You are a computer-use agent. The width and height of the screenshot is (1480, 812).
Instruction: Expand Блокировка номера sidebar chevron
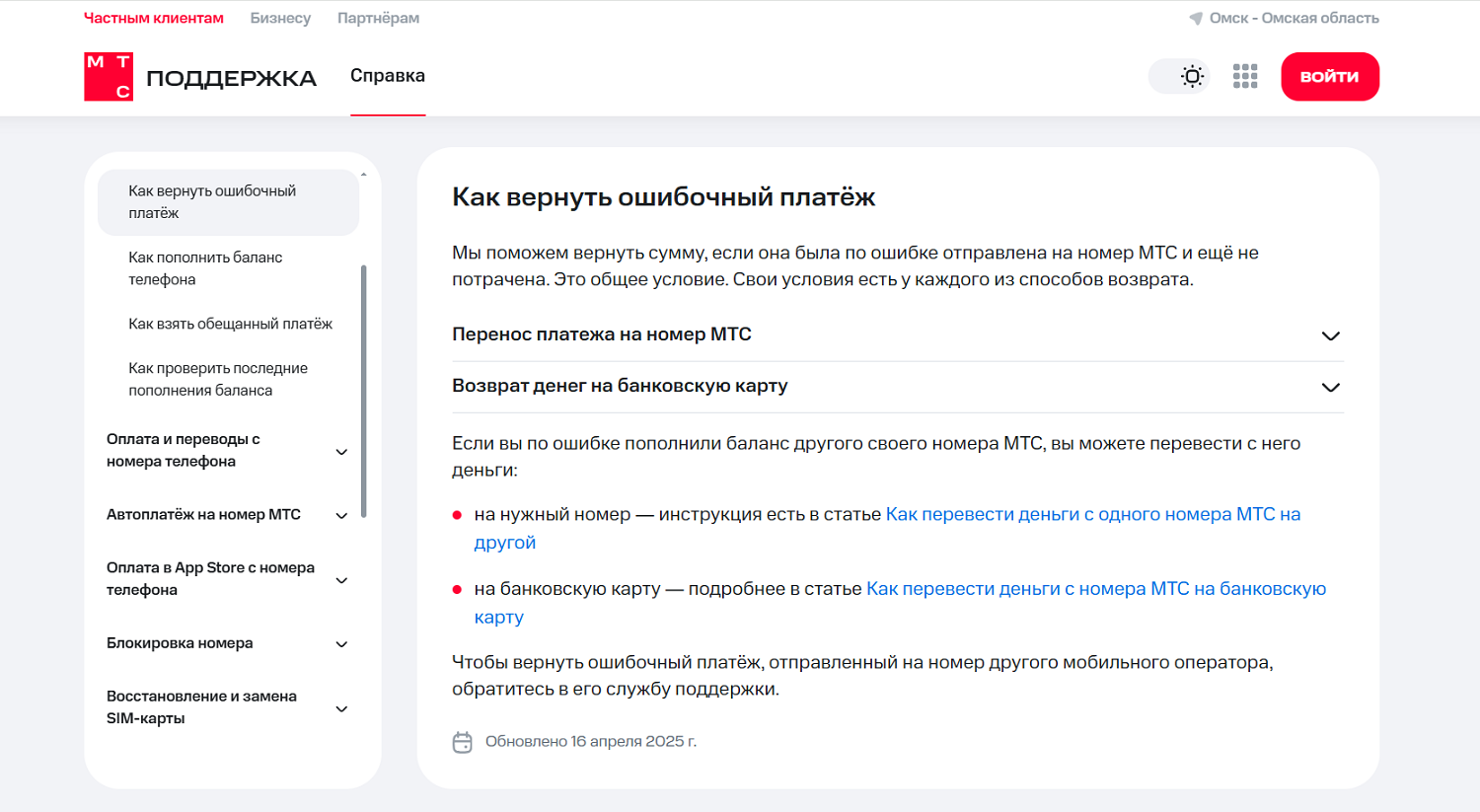[341, 644]
